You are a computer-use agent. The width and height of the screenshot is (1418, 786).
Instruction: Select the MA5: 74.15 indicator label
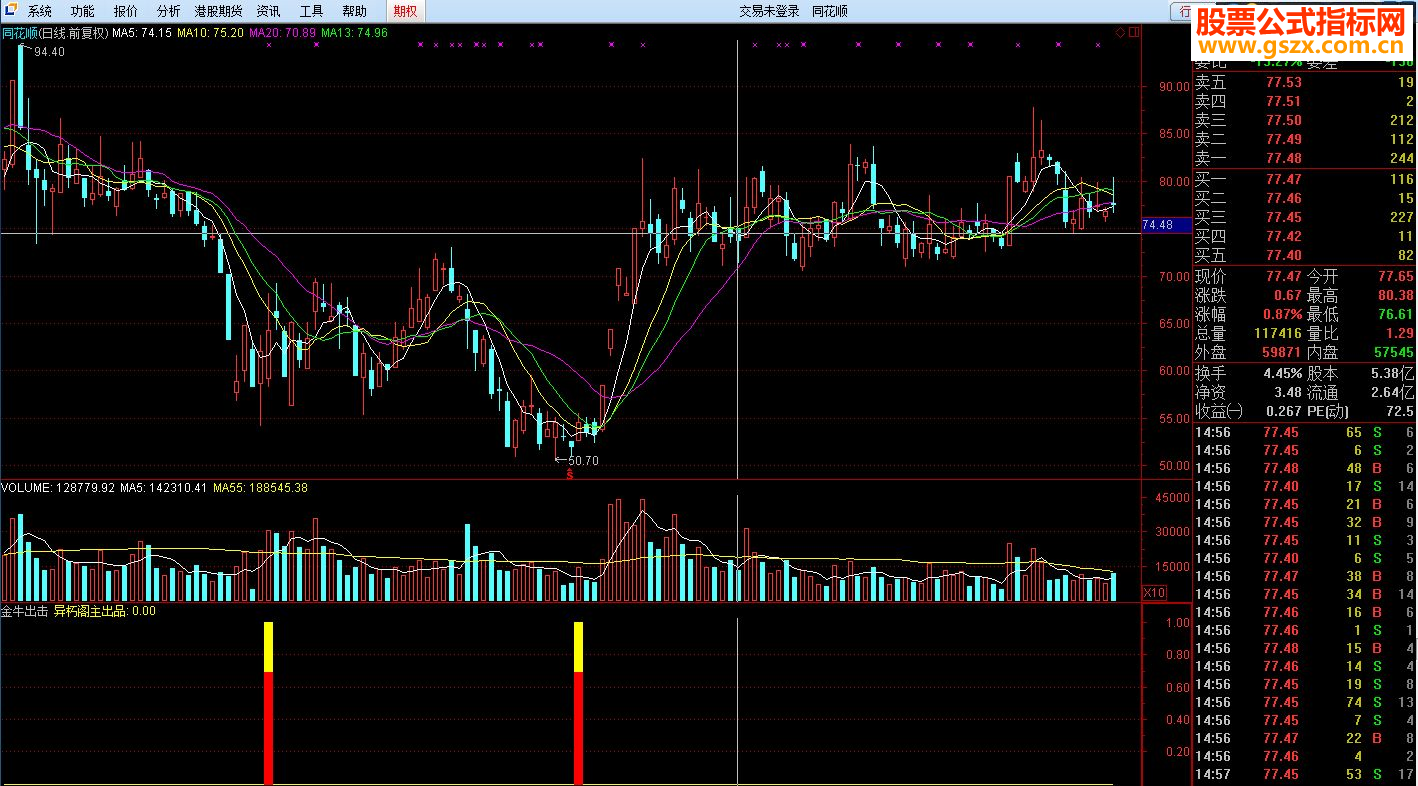point(142,33)
